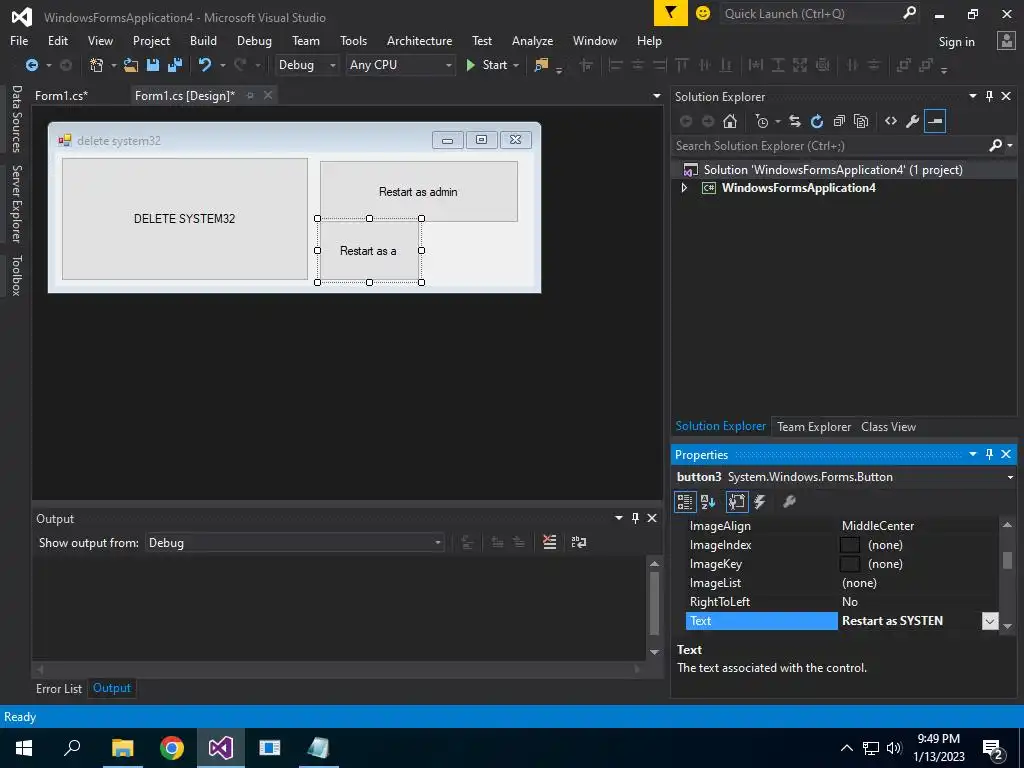Toggle Word Wrap in Output panel

click(x=579, y=542)
